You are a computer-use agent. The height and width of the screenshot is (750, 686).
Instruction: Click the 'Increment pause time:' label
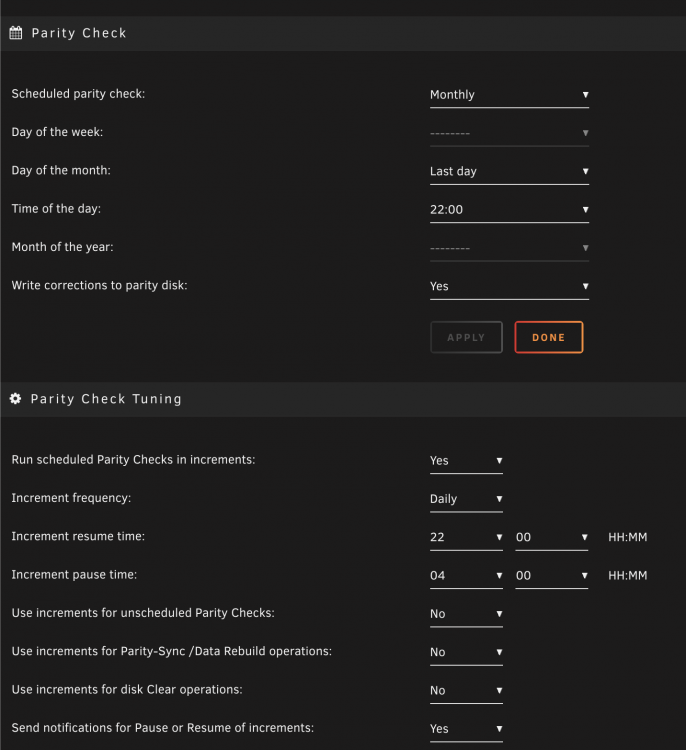coord(74,574)
